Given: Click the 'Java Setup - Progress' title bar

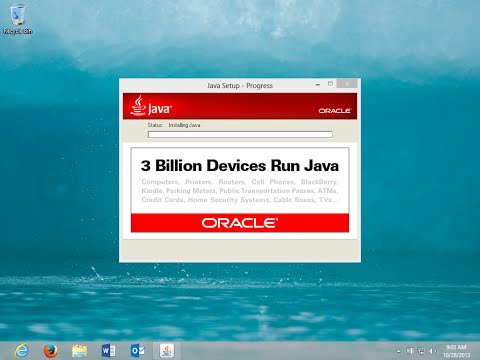Looking at the screenshot, I should point(240,86).
